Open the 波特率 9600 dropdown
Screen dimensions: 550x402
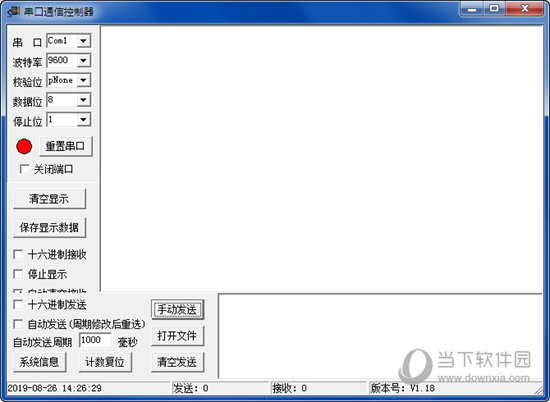pyautogui.click(x=83, y=60)
